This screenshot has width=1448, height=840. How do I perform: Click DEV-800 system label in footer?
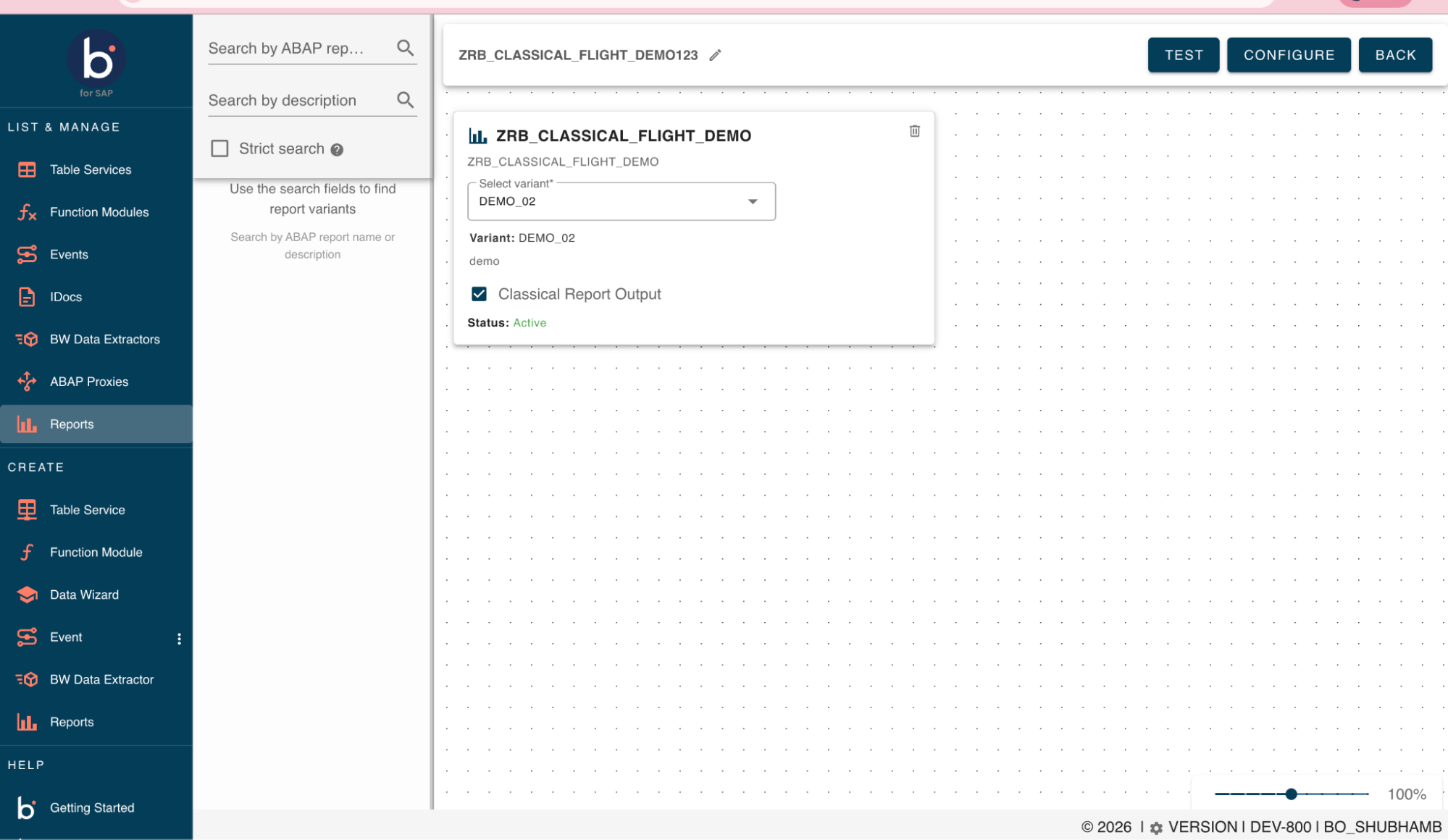click(x=1281, y=827)
